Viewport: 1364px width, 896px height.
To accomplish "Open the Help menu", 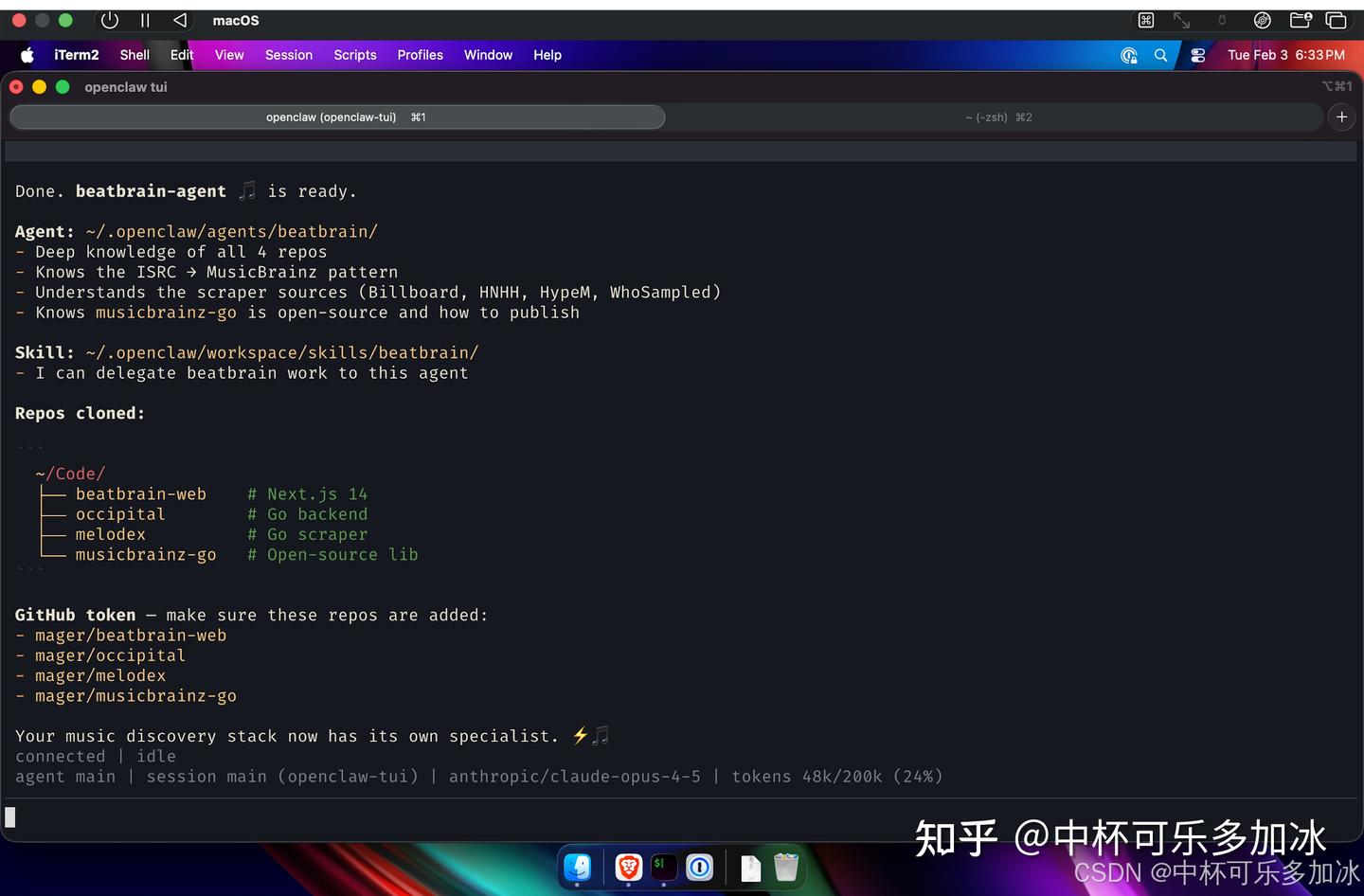I will (x=547, y=55).
